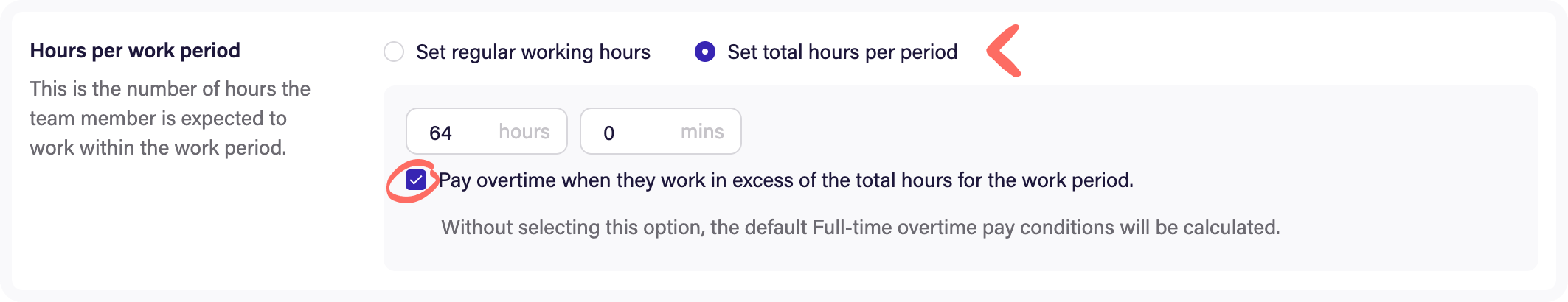Select the "Set total hours per period" radio button
Screen dimensions: 1568x302
(705, 52)
